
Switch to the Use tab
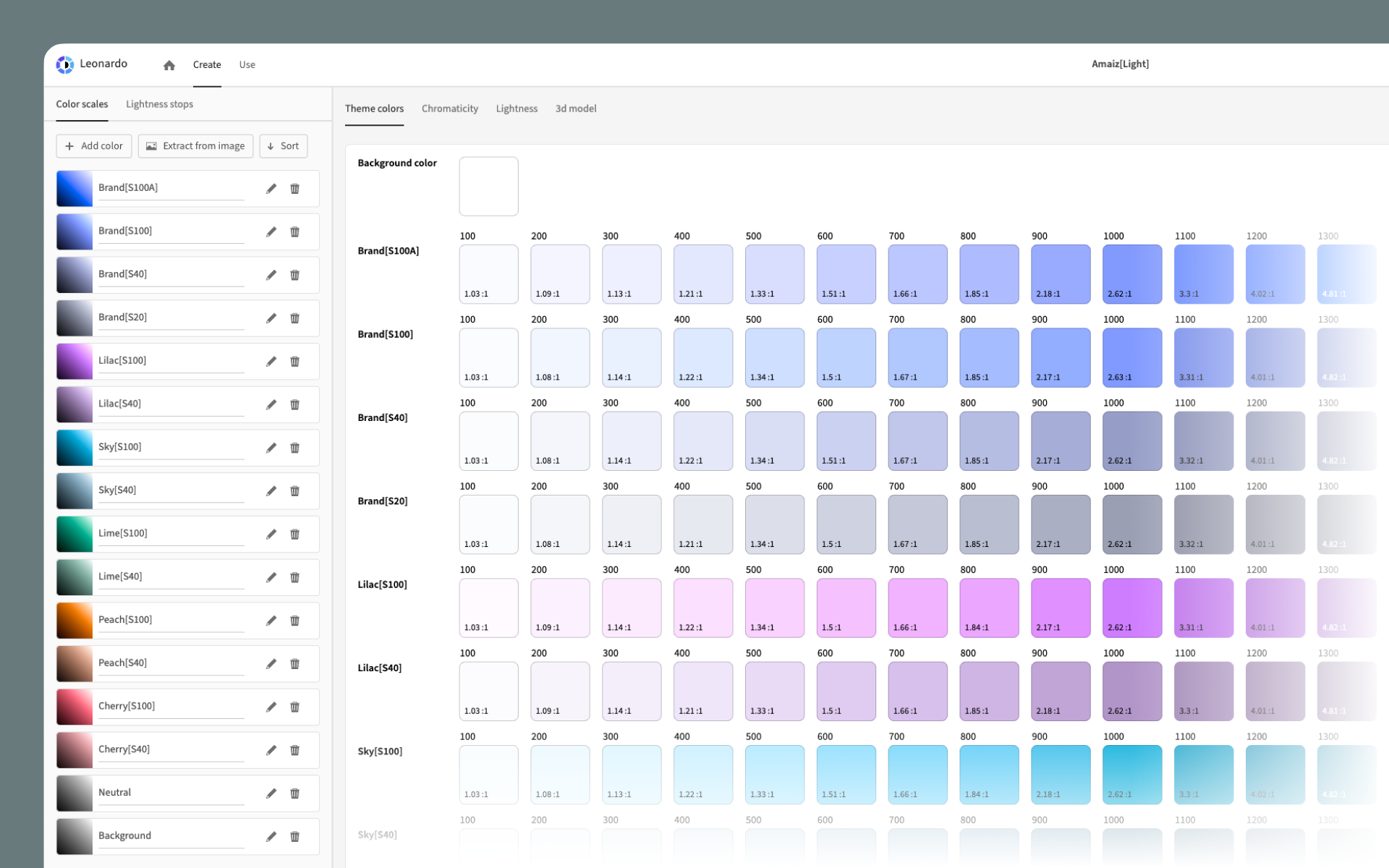pyautogui.click(x=247, y=64)
